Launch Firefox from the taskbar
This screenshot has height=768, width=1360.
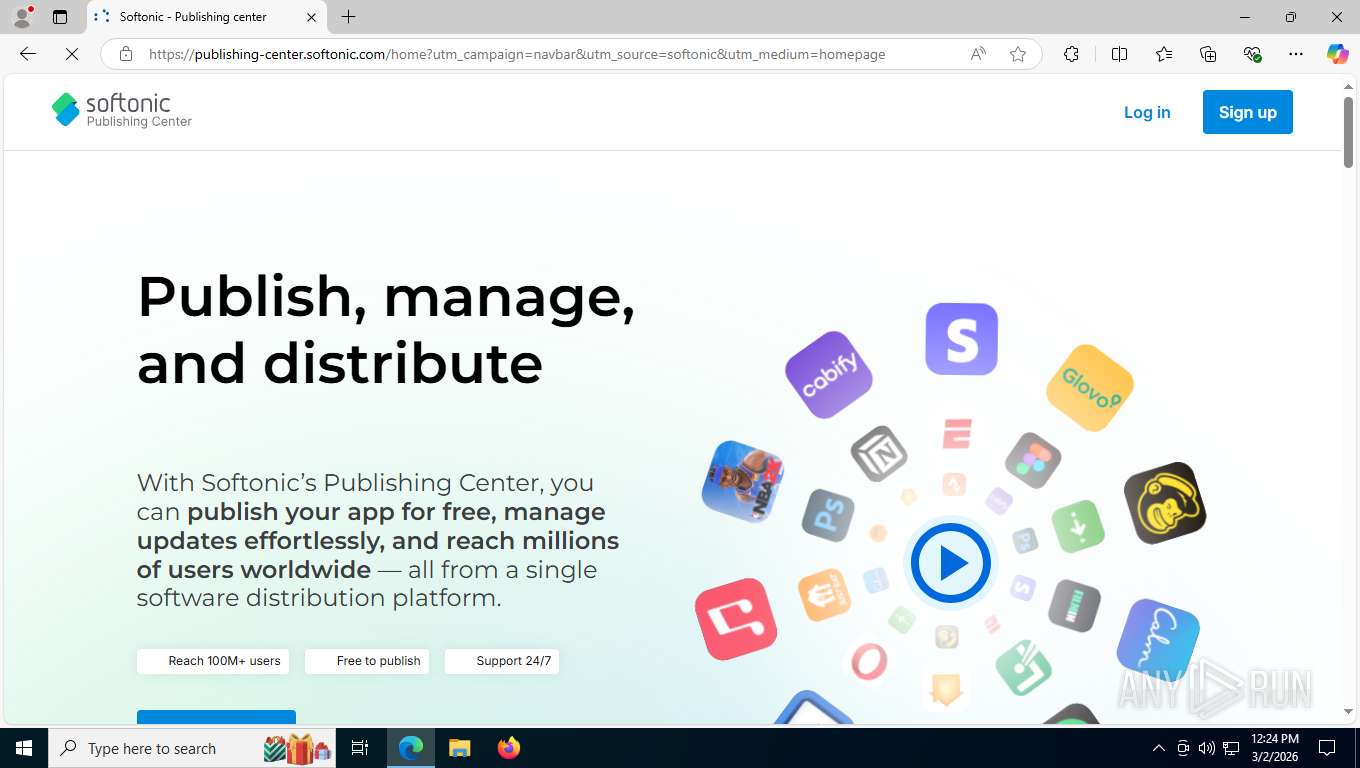click(x=509, y=748)
